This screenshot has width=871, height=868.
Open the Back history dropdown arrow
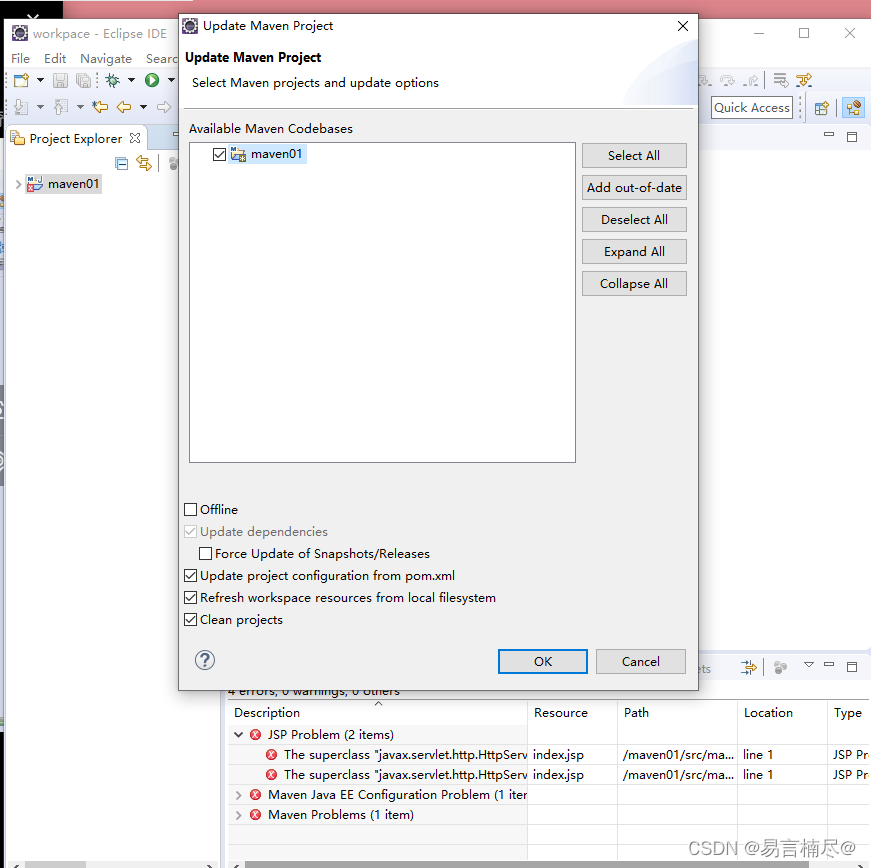tap(143, 107)
